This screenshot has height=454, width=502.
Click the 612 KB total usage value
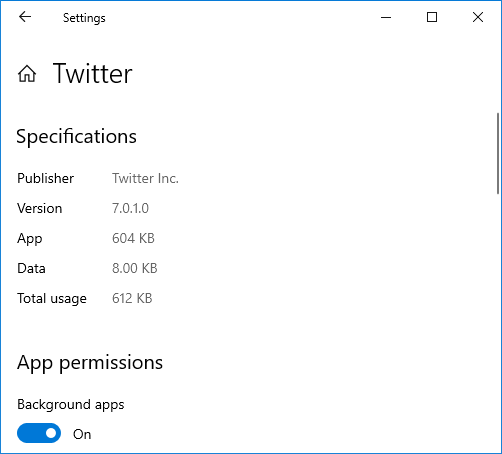click(x=132, y=298)
